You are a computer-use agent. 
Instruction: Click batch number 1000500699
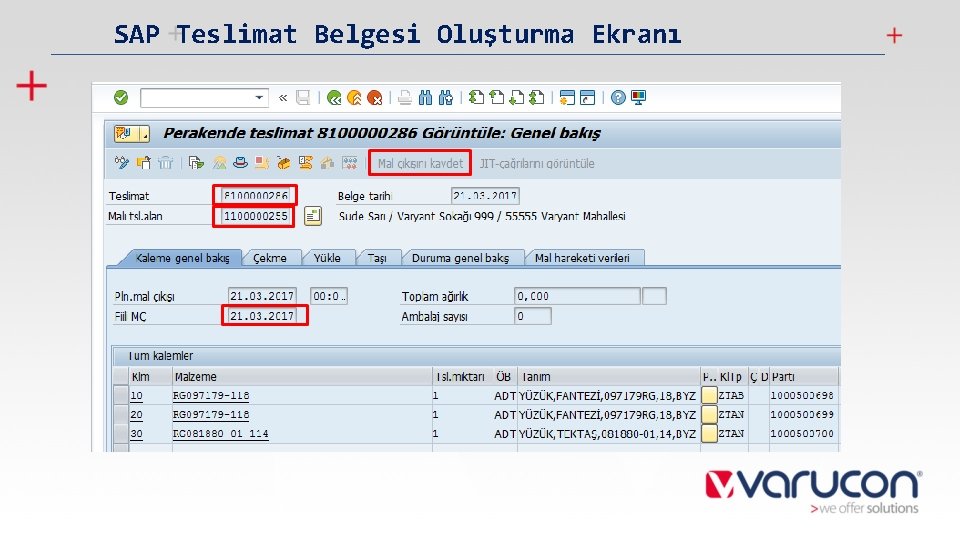802,414
